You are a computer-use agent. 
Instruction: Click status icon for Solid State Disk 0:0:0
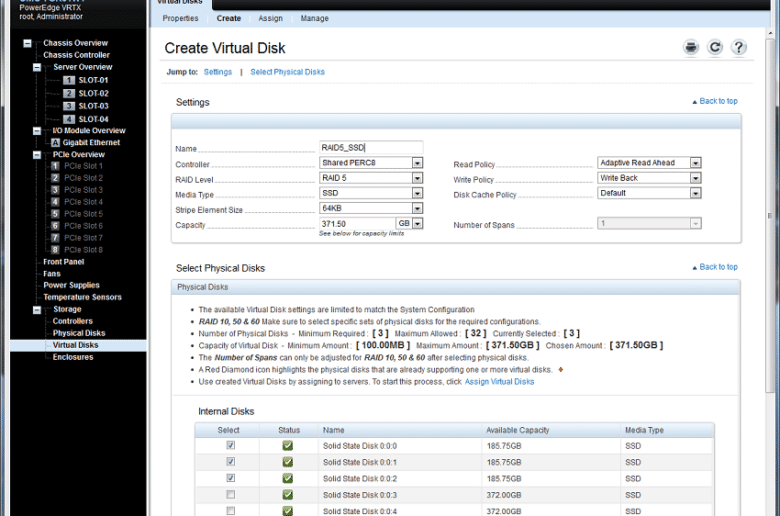point(288,446)
